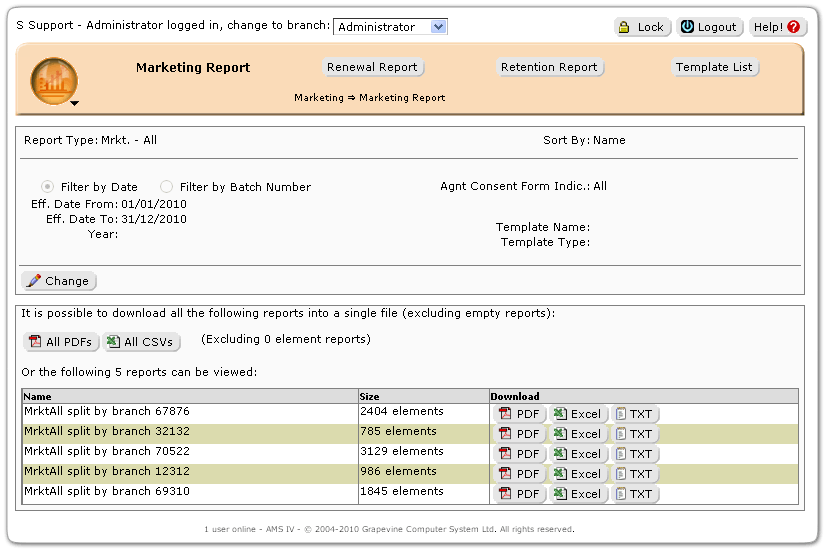The width and height of the screenshot is (829, 554).
Task: Export branch 32132 report to Excel
Action: pyautogui.click(x=577, y=434)
